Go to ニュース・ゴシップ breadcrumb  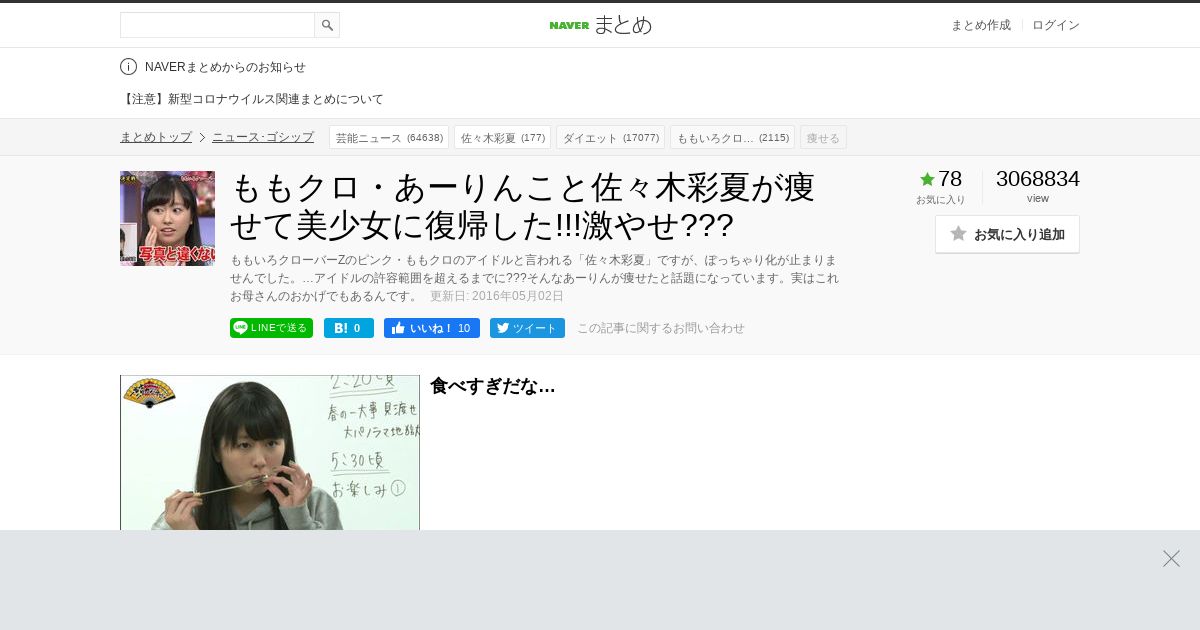point(263,137)
